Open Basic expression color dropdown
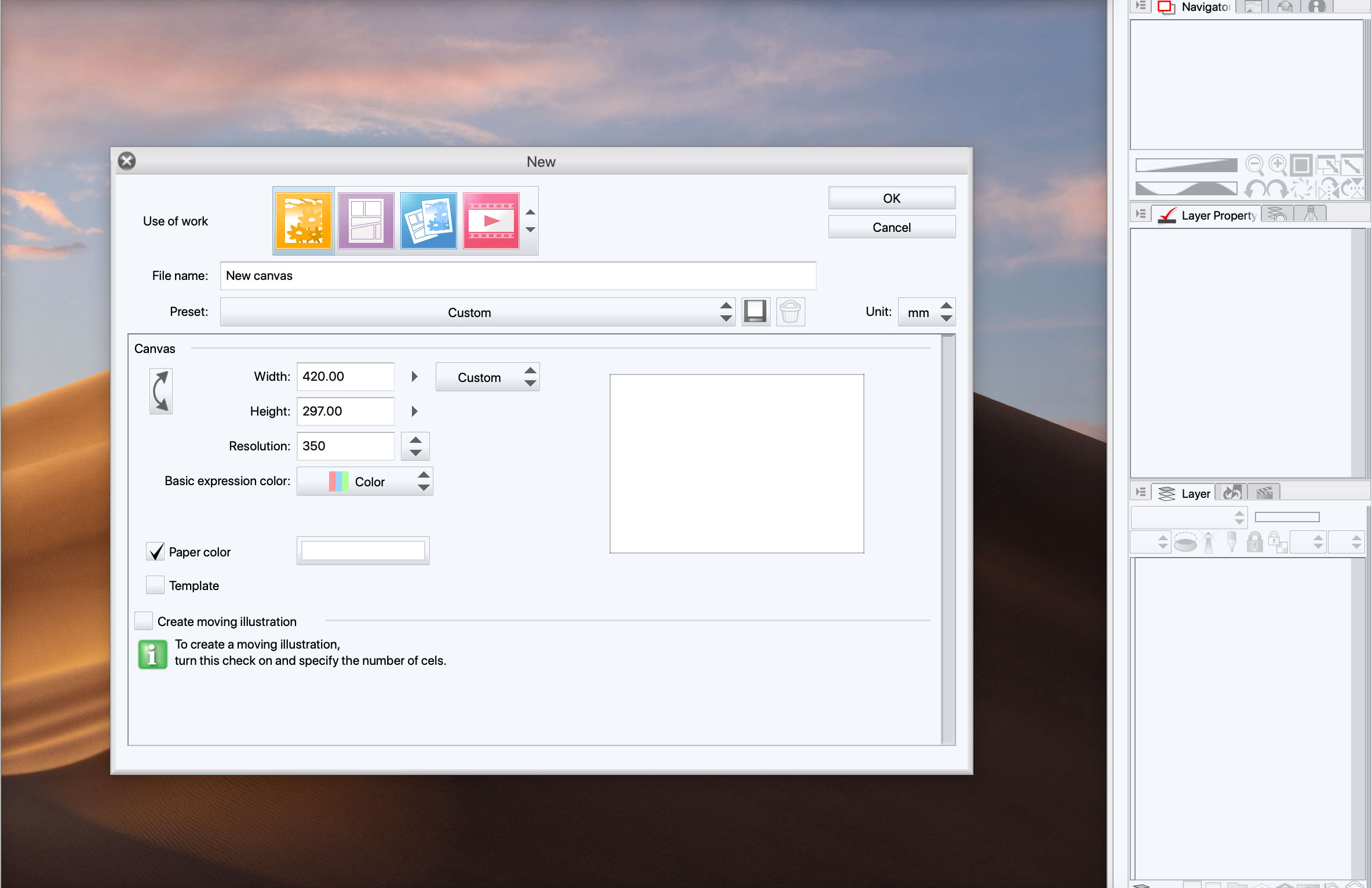The height and width of the screenshot is (888, 1372). click(x=364, y=481)
